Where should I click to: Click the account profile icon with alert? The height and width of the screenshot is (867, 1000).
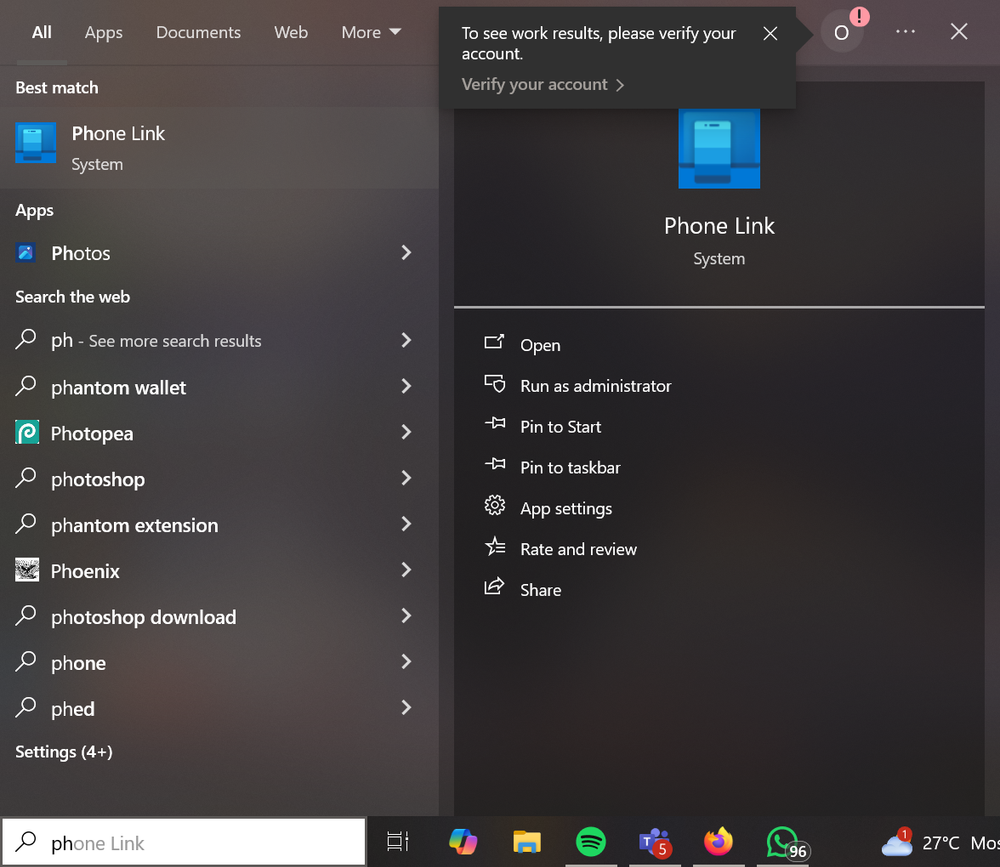click(841, 32)
